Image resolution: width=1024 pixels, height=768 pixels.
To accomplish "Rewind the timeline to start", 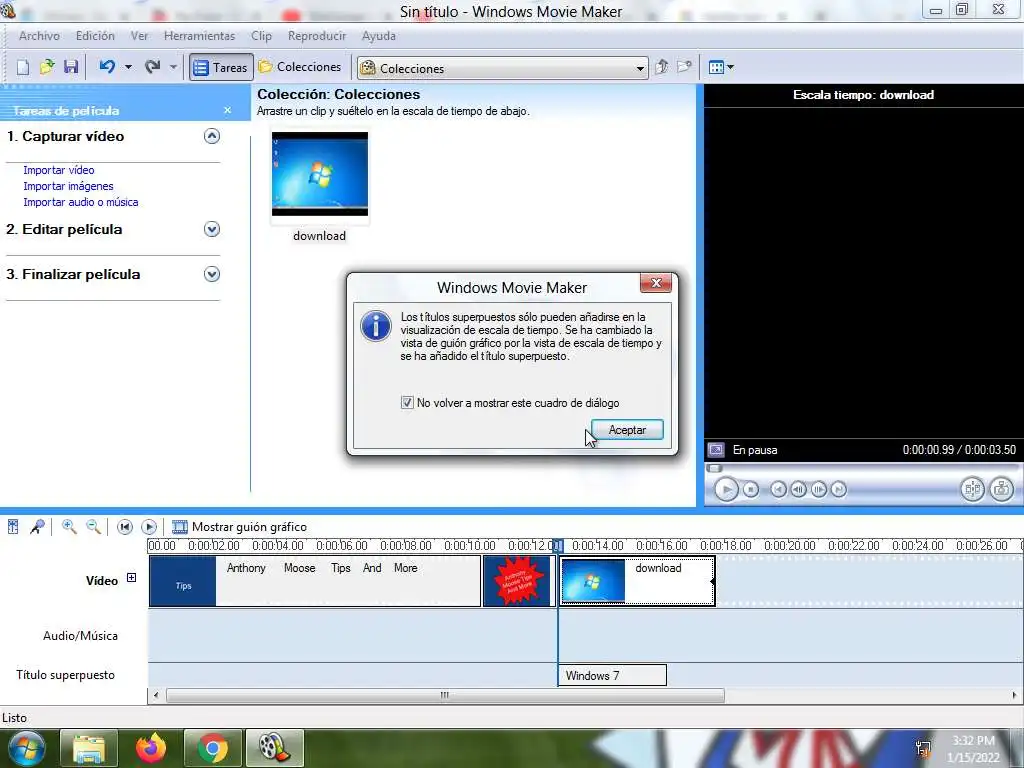I will coord(125,527).
